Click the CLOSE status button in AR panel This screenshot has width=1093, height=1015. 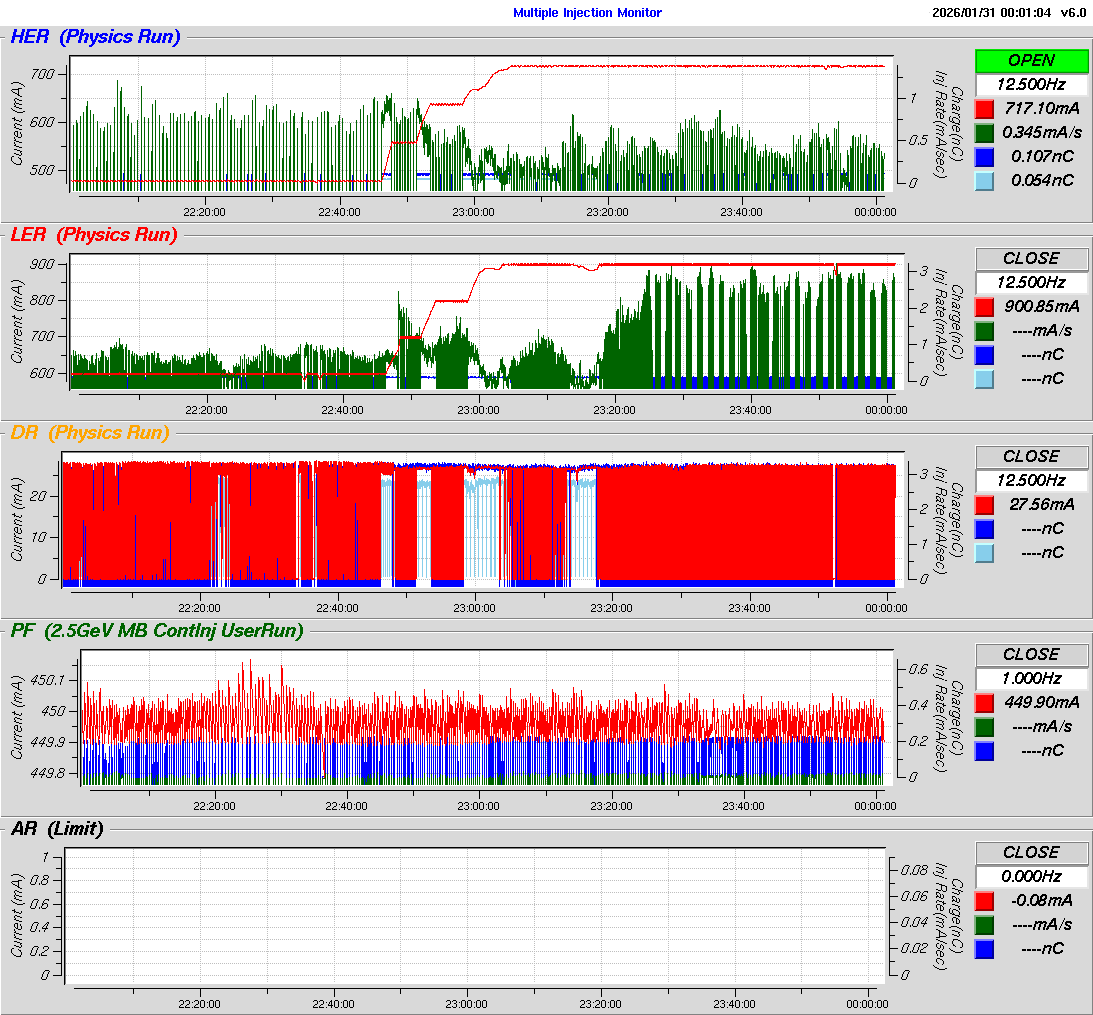1031,853
